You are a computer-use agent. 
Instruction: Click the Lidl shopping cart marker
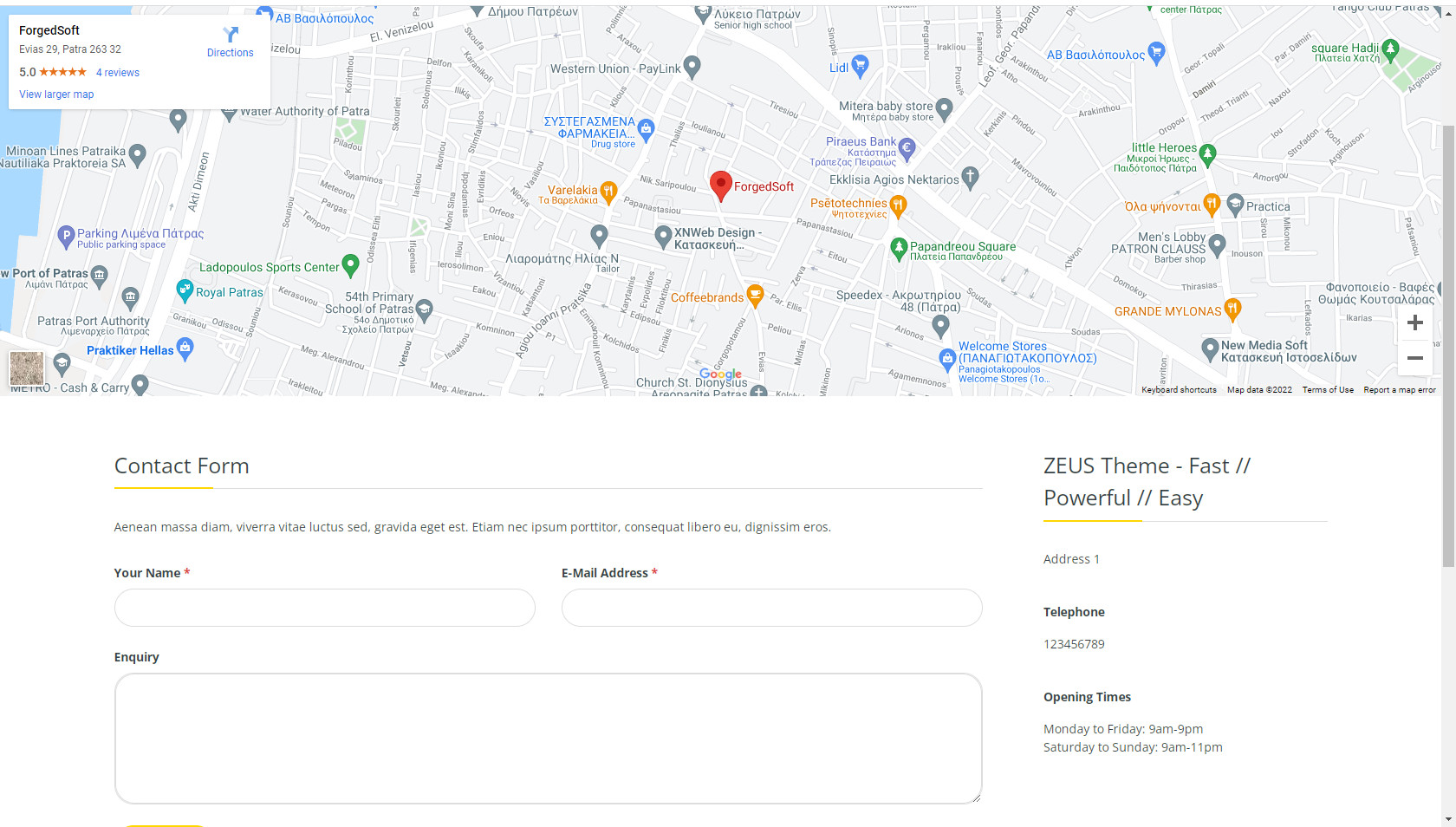(x=860, y=65)
